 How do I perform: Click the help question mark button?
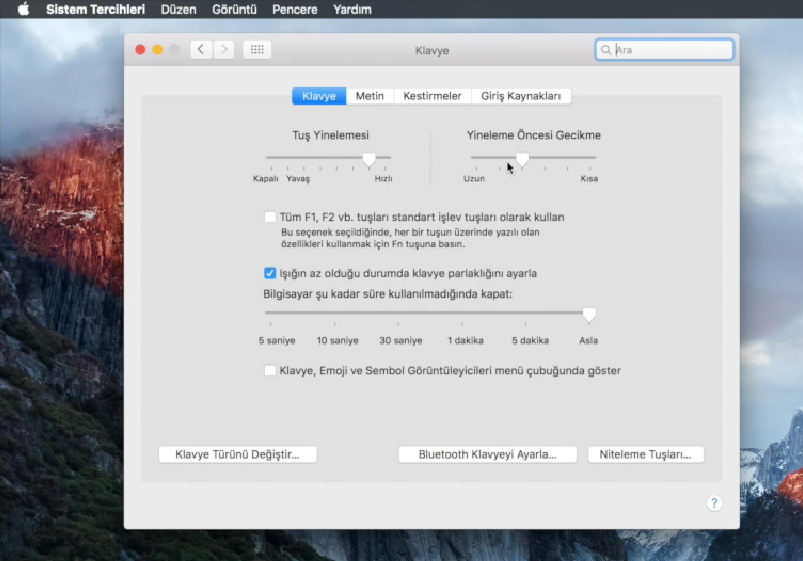(x=714, y=503)
